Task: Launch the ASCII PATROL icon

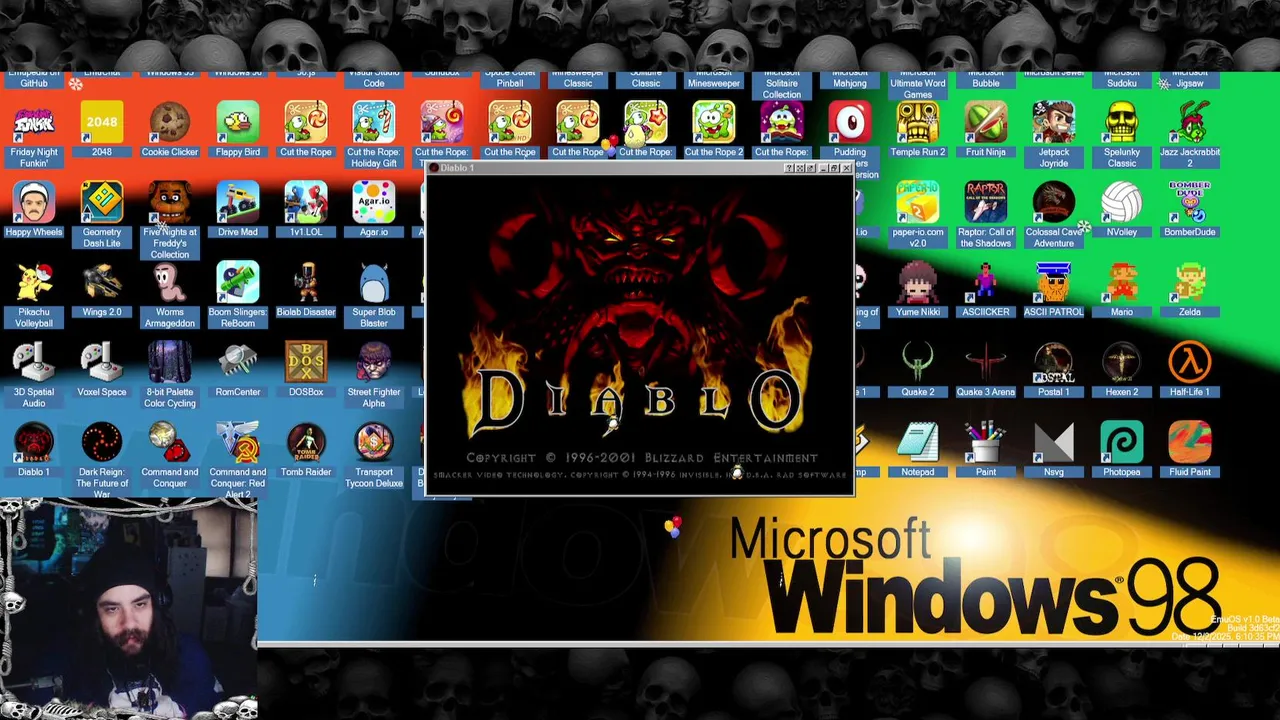Action: [1054, 283]
